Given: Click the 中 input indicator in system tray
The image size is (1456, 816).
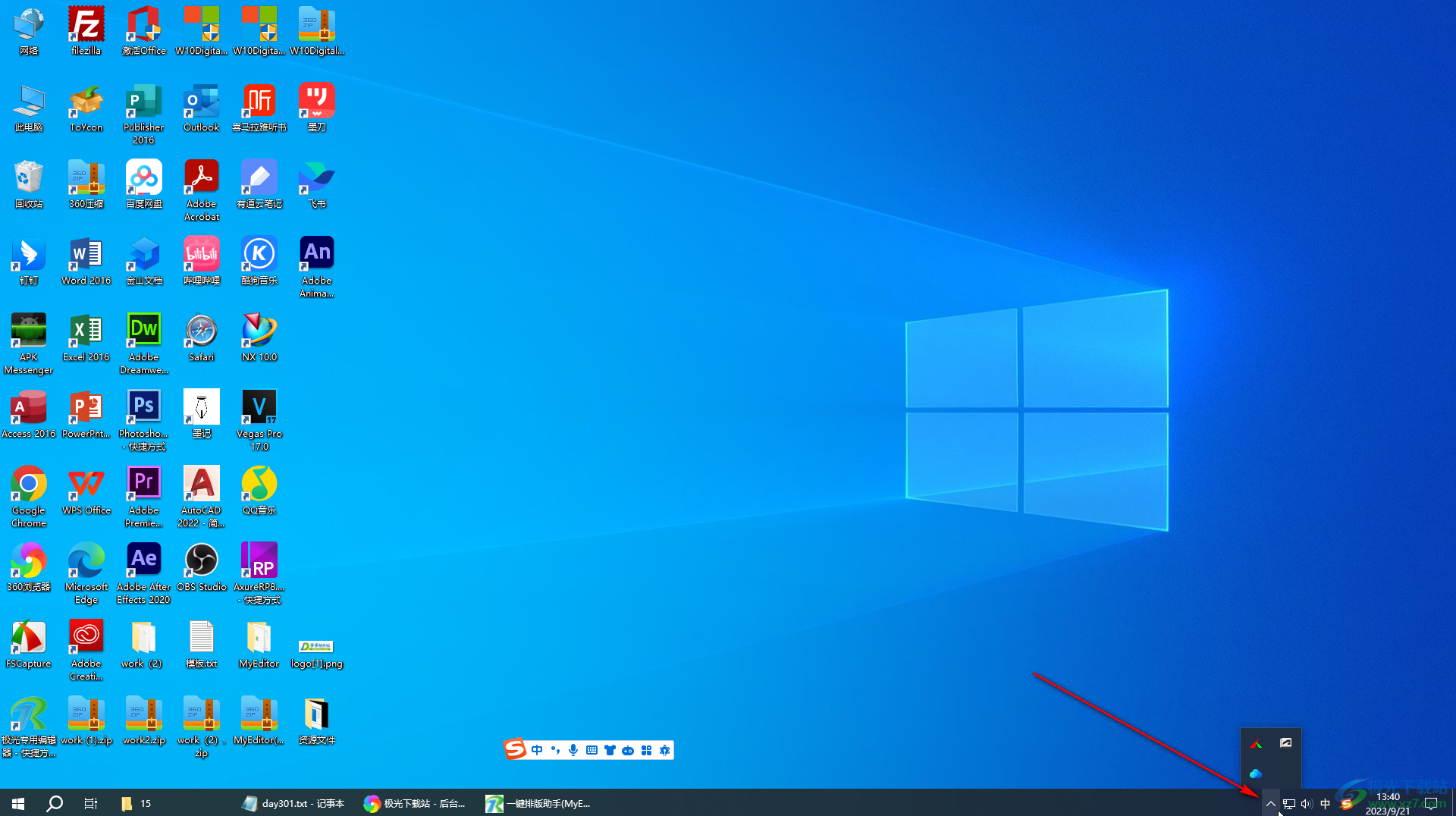Looking at the screenshot, I should coord(1325,803).
